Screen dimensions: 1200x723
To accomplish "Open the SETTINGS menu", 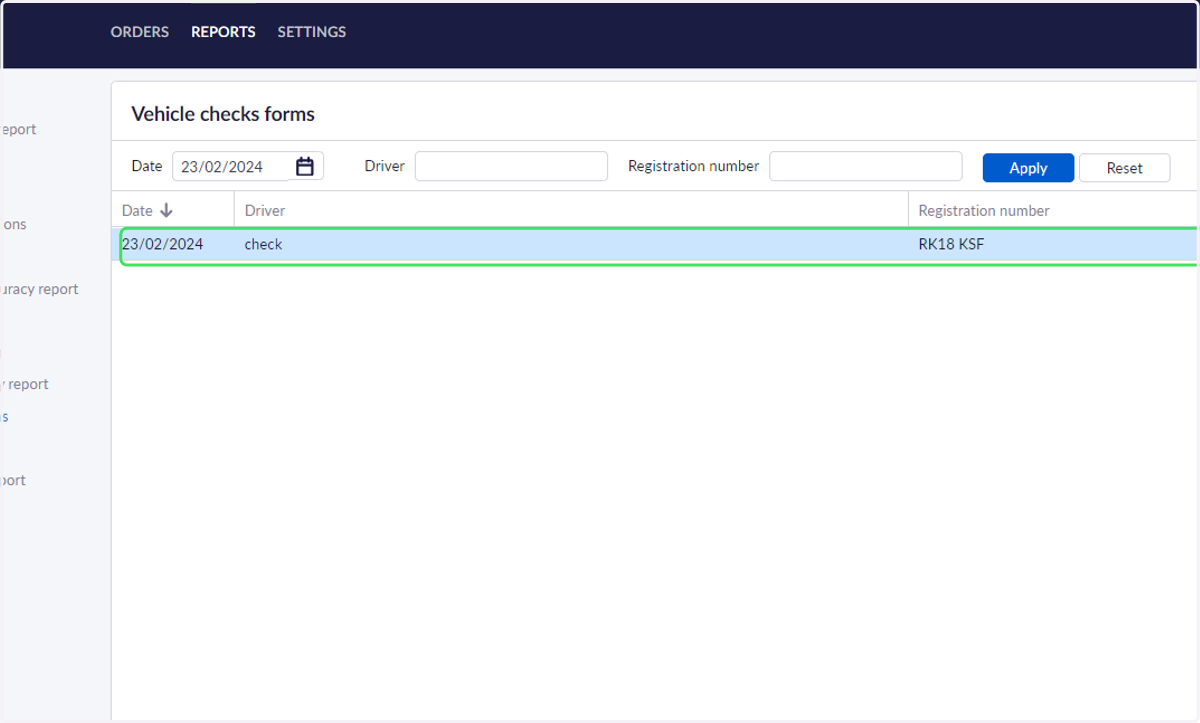I will (312, 32).
